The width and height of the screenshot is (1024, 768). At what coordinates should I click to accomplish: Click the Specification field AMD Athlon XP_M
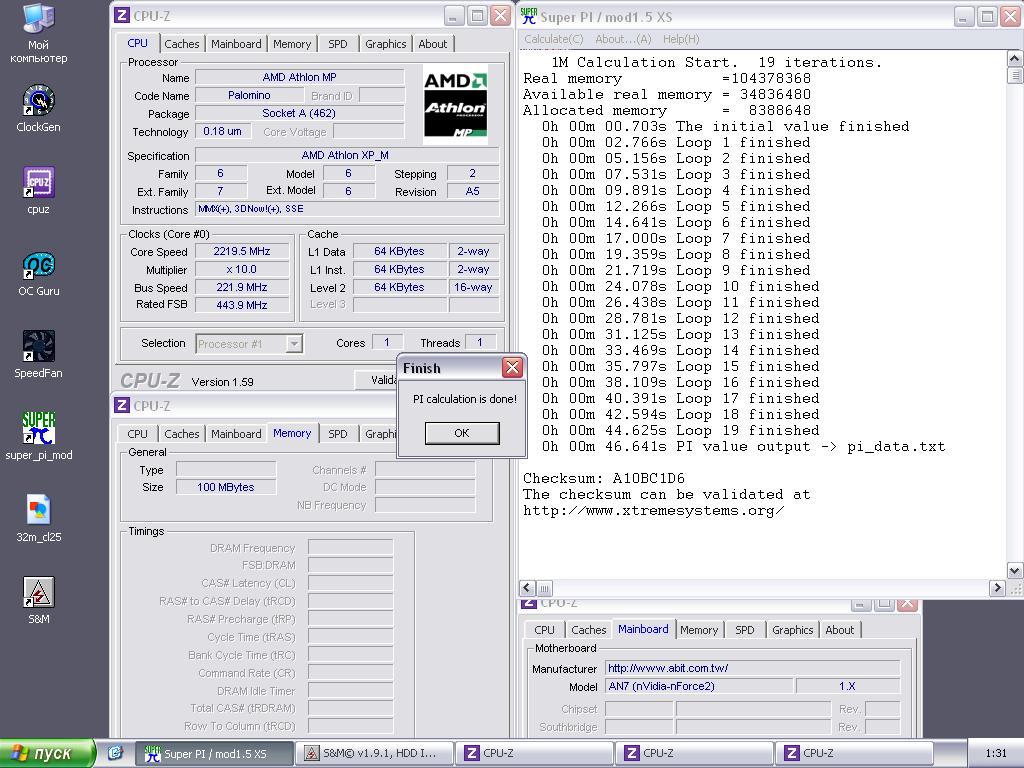pyautogui.click(x=347, y=155)
